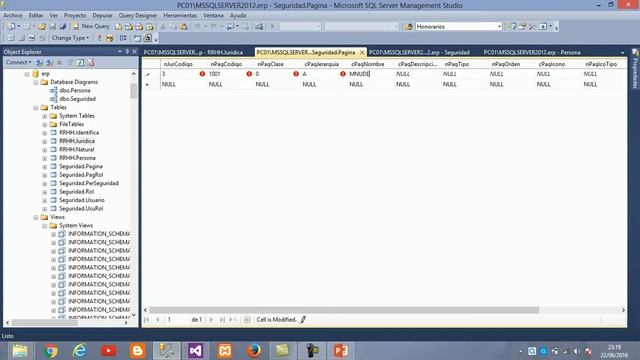Click the Open File folder icon in toolbar
The height and width of the screenshot is (360, 640).
click(42, 27)
